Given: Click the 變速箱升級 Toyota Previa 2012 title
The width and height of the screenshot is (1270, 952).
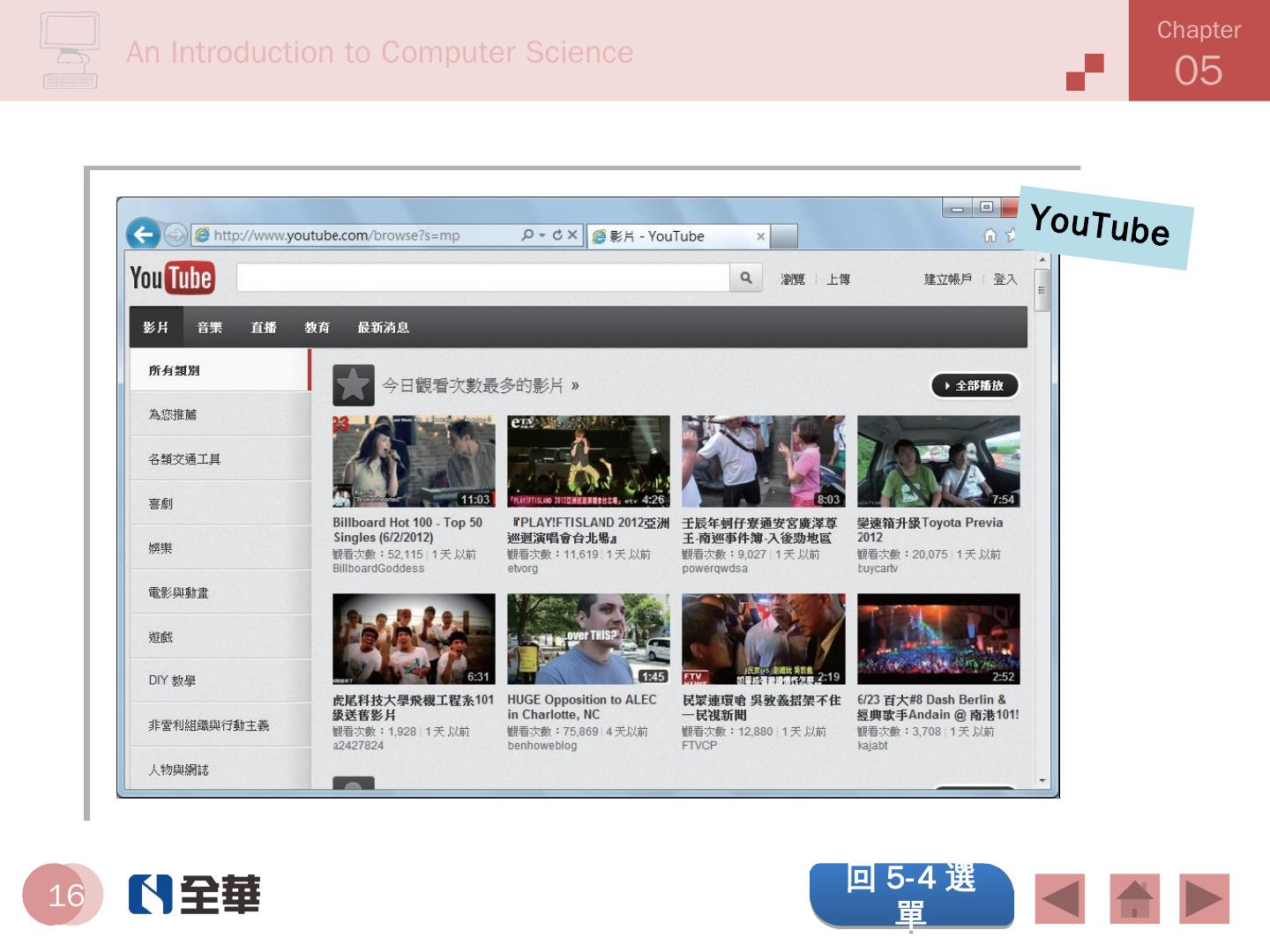Looking at the screenshot, I should pos(930,530).
